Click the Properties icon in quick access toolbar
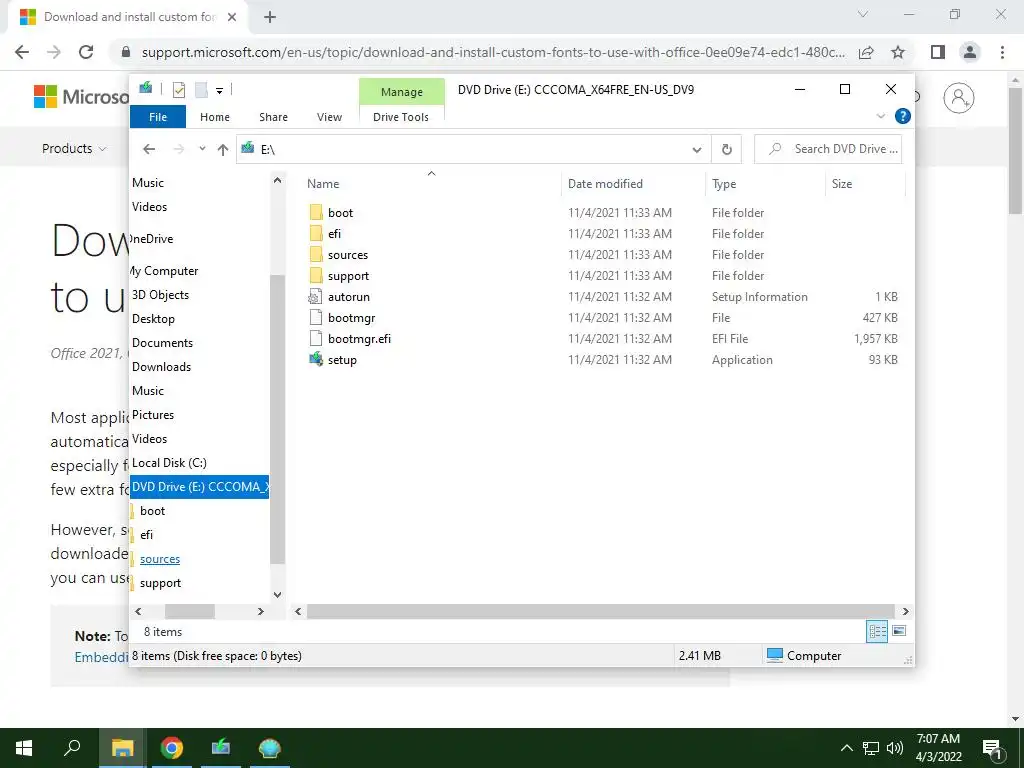Image resolution: width=1024 pixels, height=768 pixels. point(178,90)
